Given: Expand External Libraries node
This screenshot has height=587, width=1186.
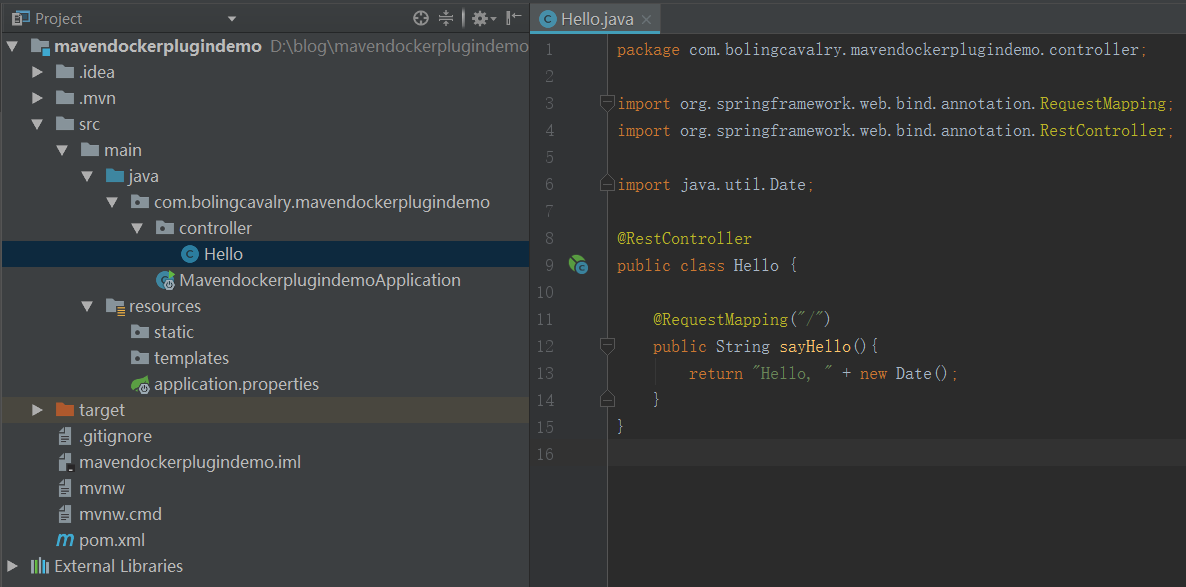Looking at the screenshot, I should coord(11,566).
